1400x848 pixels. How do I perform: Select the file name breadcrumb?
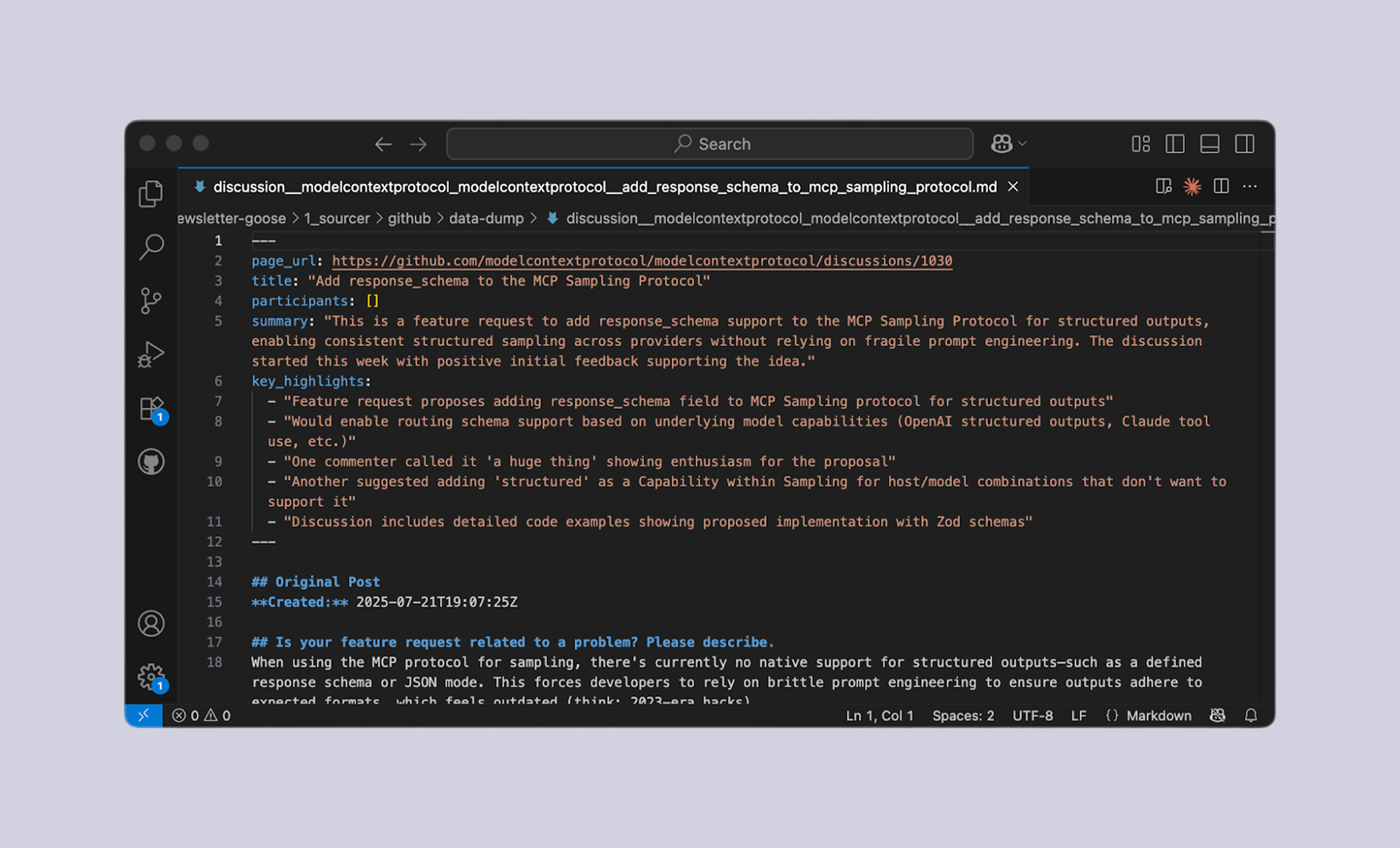(911, 218)
